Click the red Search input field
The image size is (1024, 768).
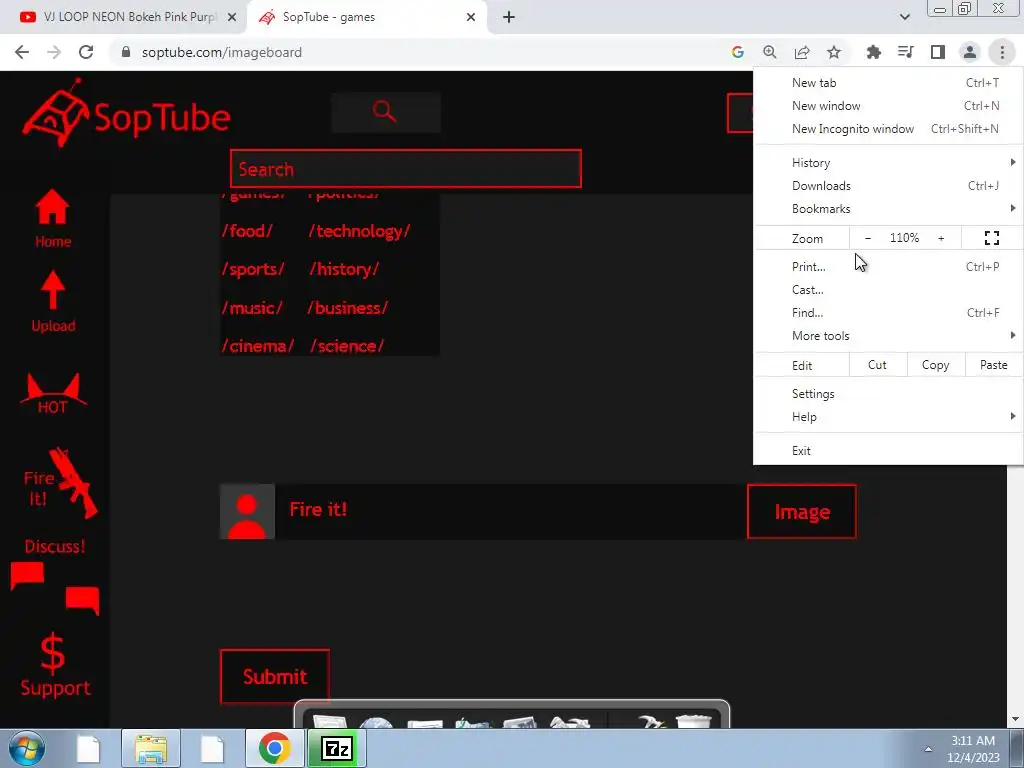tap(406, 169)
